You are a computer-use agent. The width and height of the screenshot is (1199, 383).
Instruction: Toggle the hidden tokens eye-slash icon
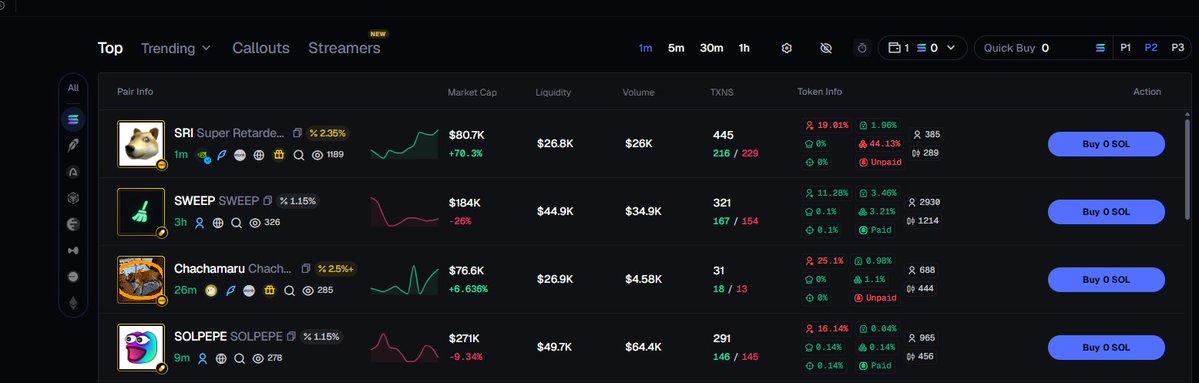point(825,48)
